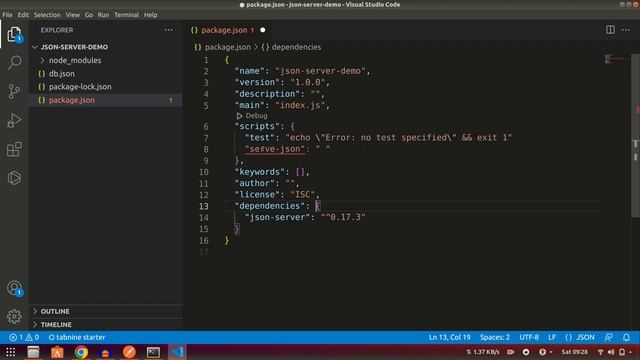Open Ubuntu Software from the dock
Viewport: 640px width, 360px height.
coord(57,352)
